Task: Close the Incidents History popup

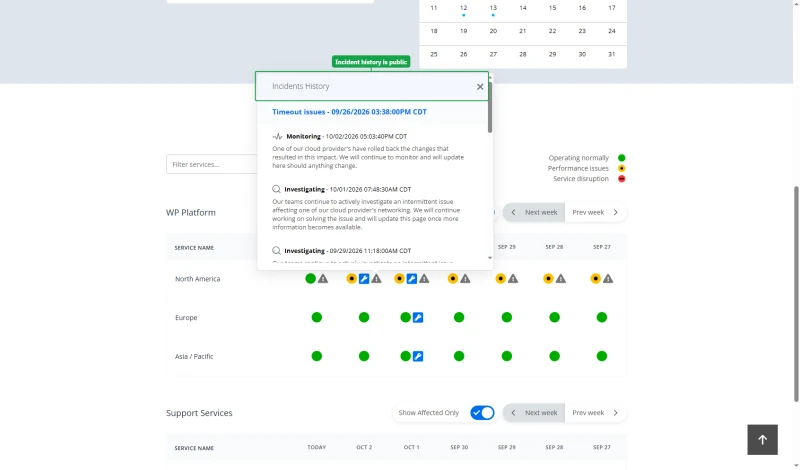Action: tap(480, 87)
